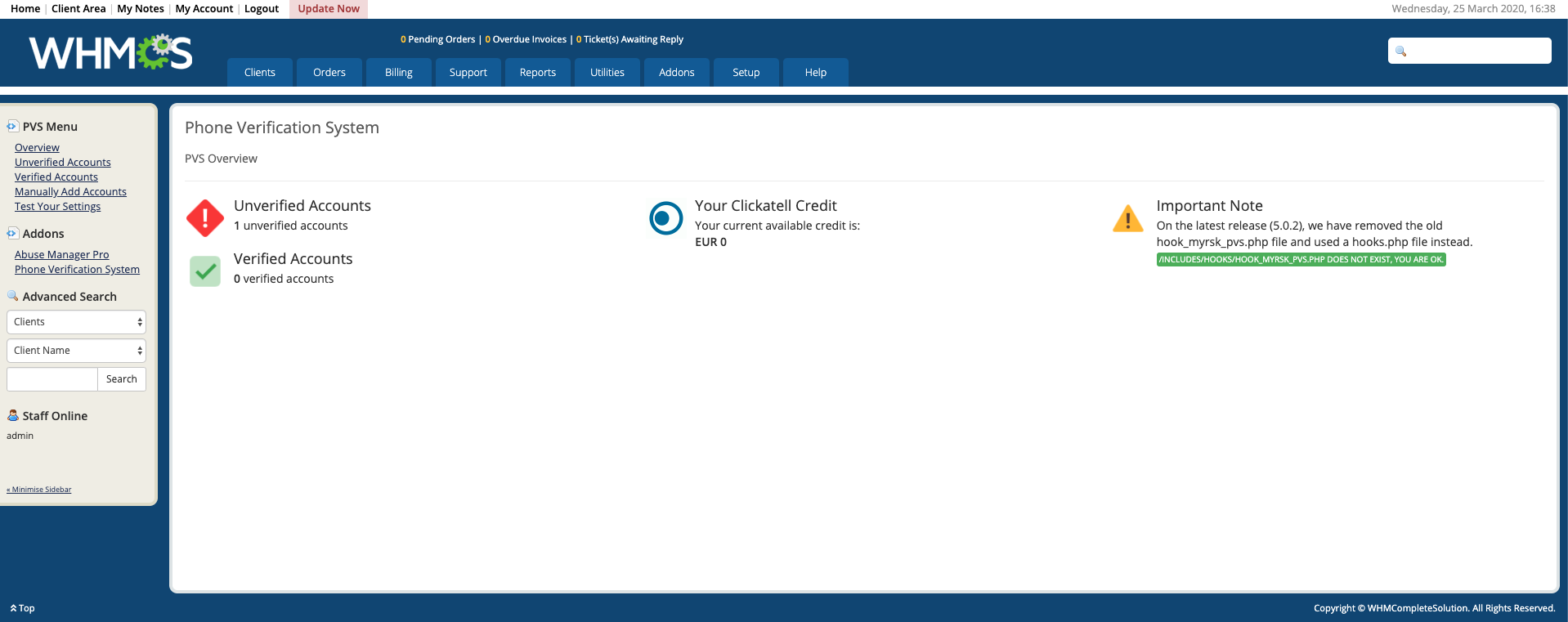This screenshot has height=622, width=1568.
Task: Open Test Your Settings link
Action: (57, 207)
